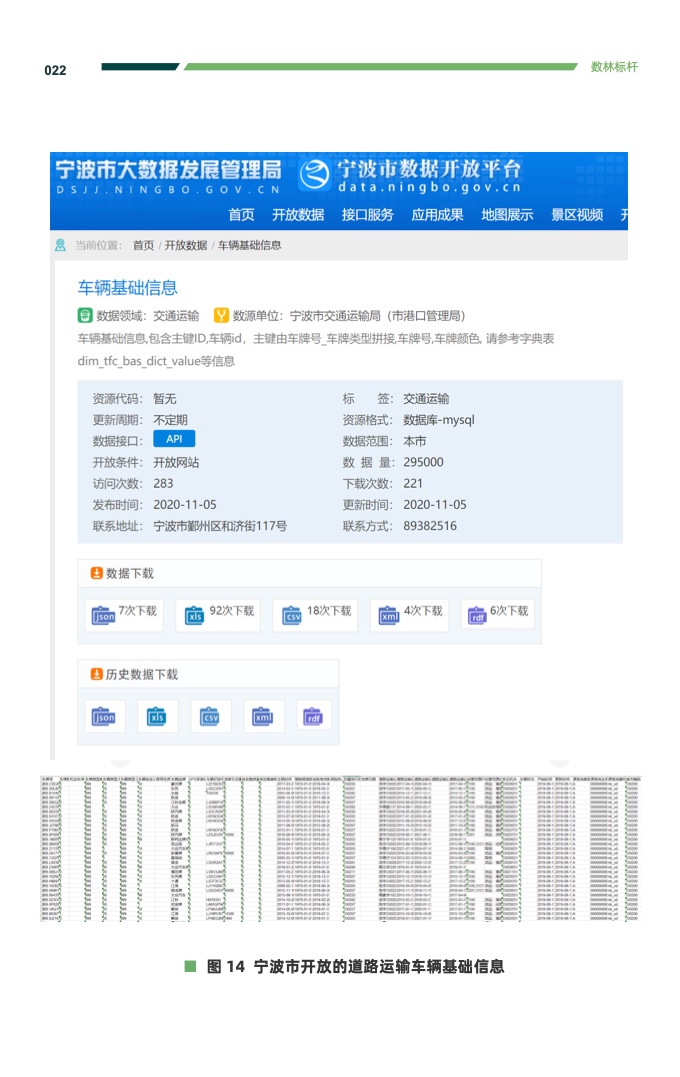
Task: Go to 开放数据 in the navigation bar
Action: 298,215
